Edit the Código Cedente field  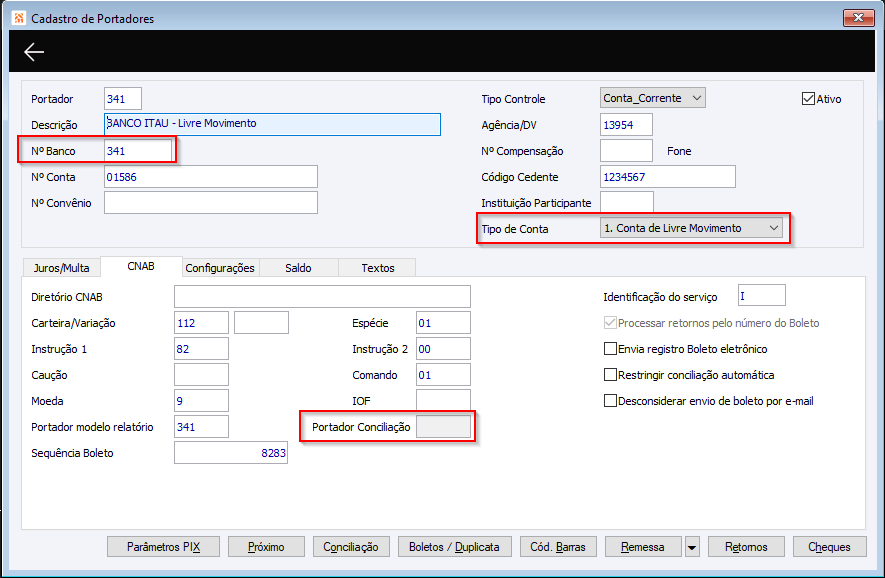(668, 177)
